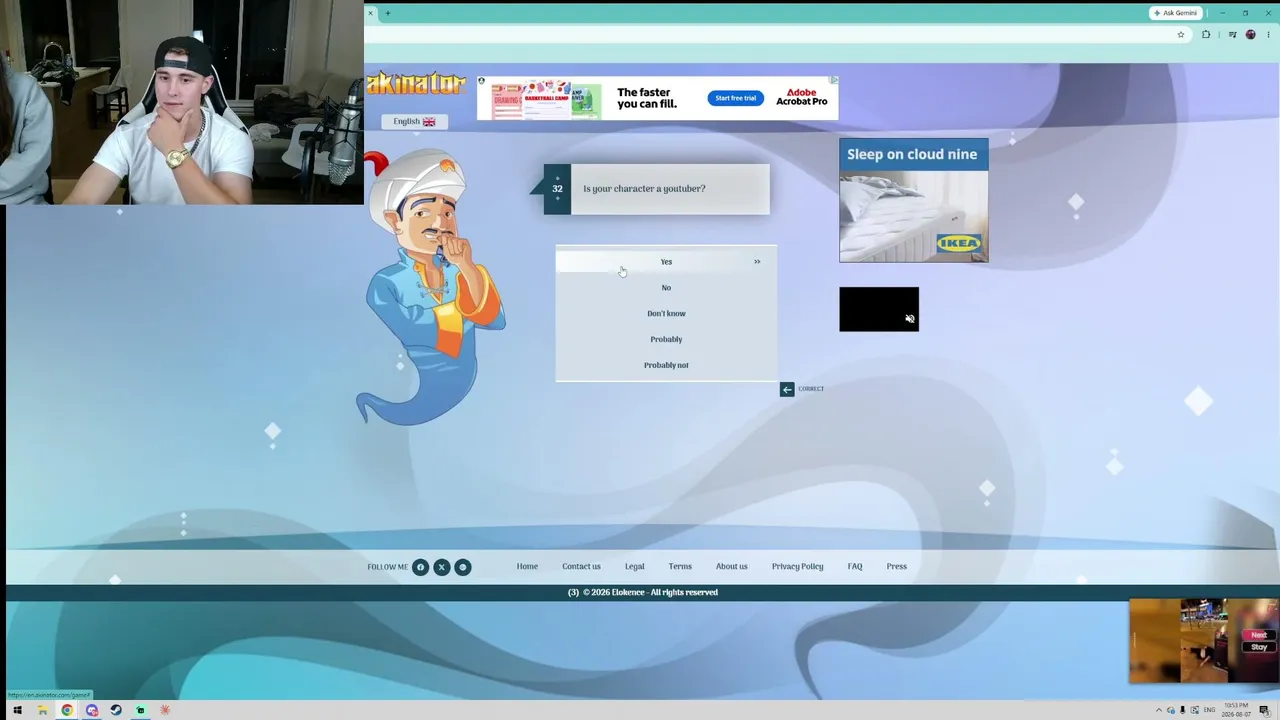Open a new browser tab
The width and height of the screenshot is (1280, 720).
click(x=387, y=13)
